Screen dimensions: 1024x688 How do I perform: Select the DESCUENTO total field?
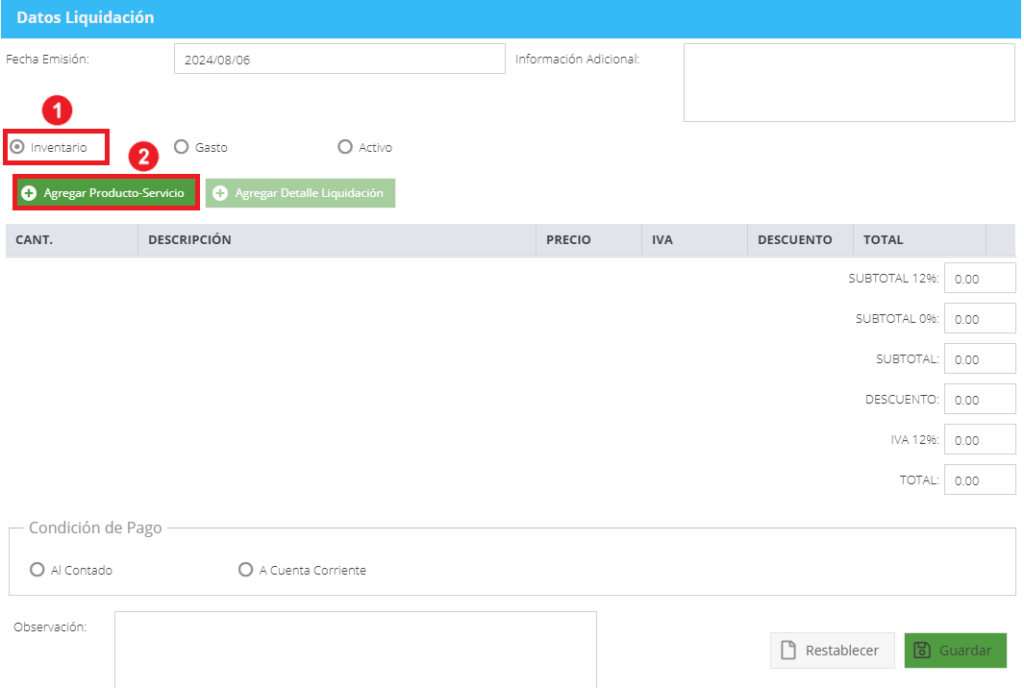pos(980,399)
